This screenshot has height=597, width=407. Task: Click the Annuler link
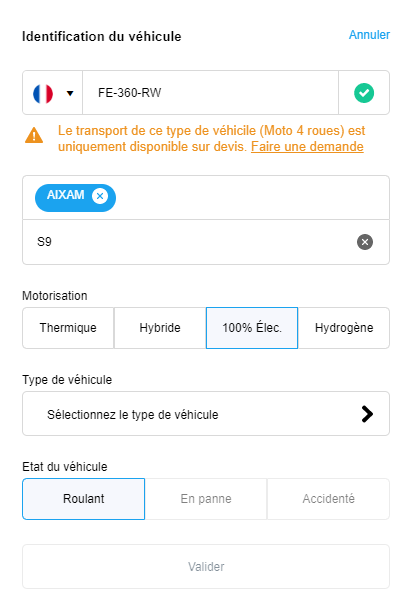[369, 35]
